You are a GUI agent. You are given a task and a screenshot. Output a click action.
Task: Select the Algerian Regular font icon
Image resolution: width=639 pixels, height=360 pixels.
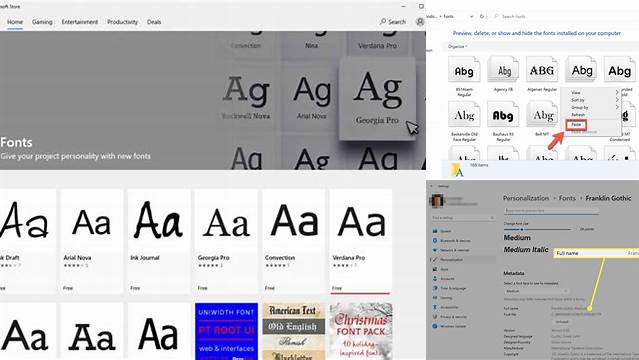[x=542, y=71]
